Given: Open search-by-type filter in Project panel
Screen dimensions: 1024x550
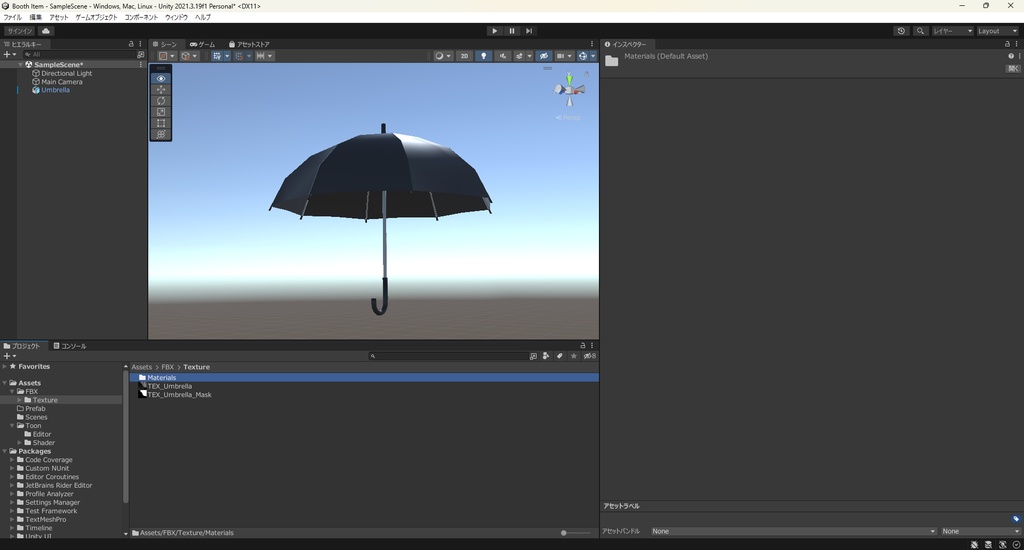Looking at the screenshot, I should click(546, 356).
